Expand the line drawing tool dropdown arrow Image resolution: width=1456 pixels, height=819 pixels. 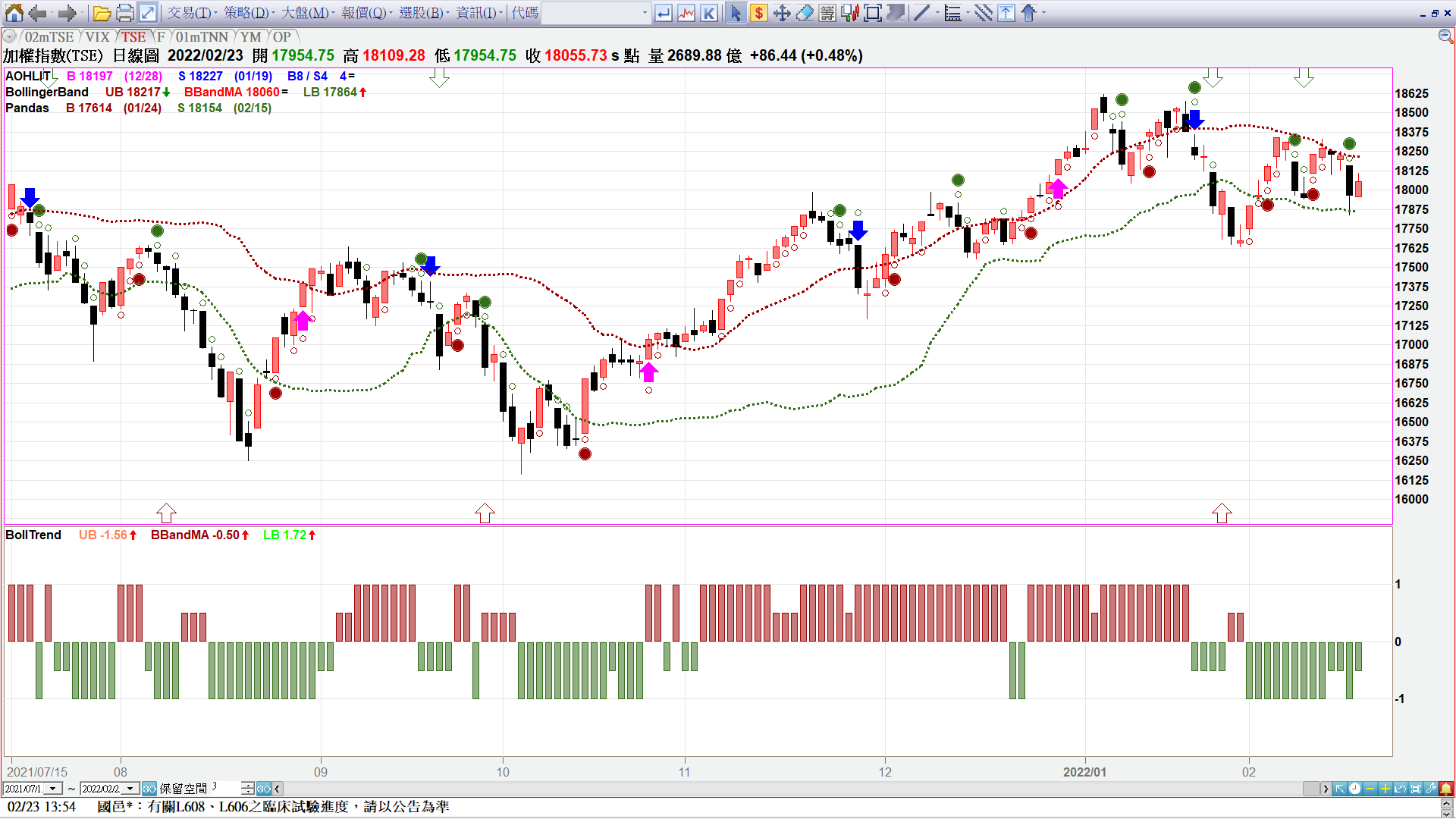click(x=937, y=13)
